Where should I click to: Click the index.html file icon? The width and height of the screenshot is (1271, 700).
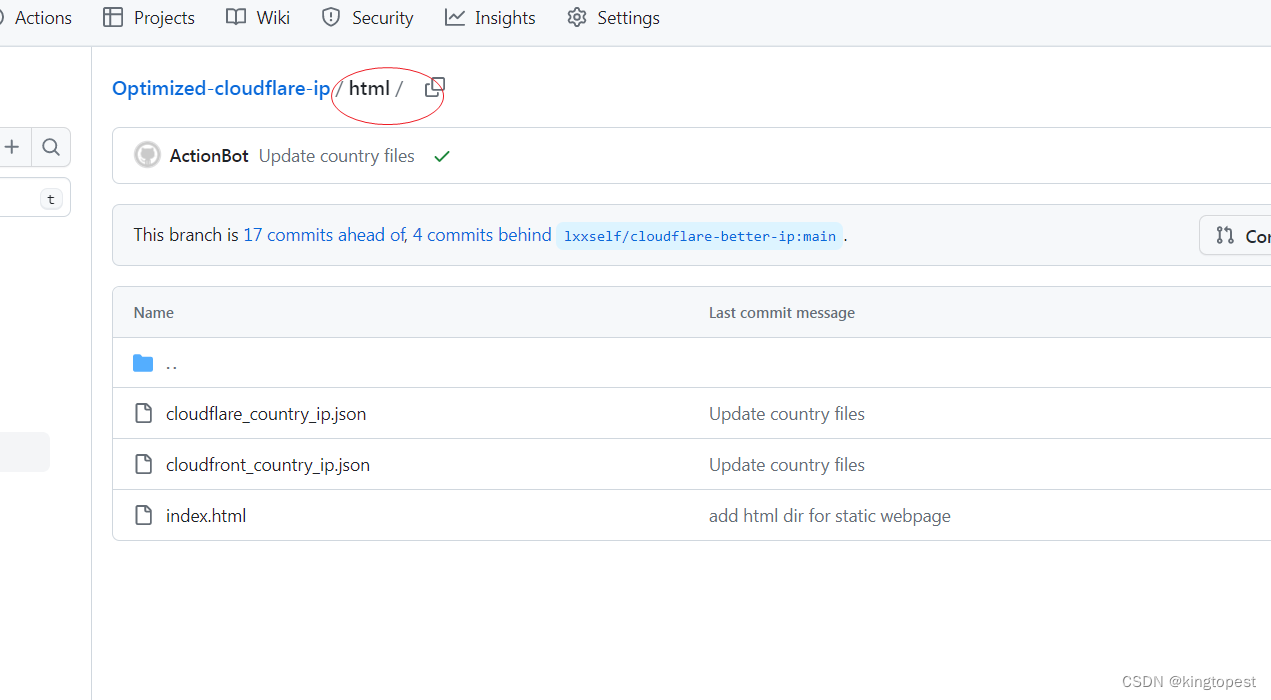coord(144,516)
